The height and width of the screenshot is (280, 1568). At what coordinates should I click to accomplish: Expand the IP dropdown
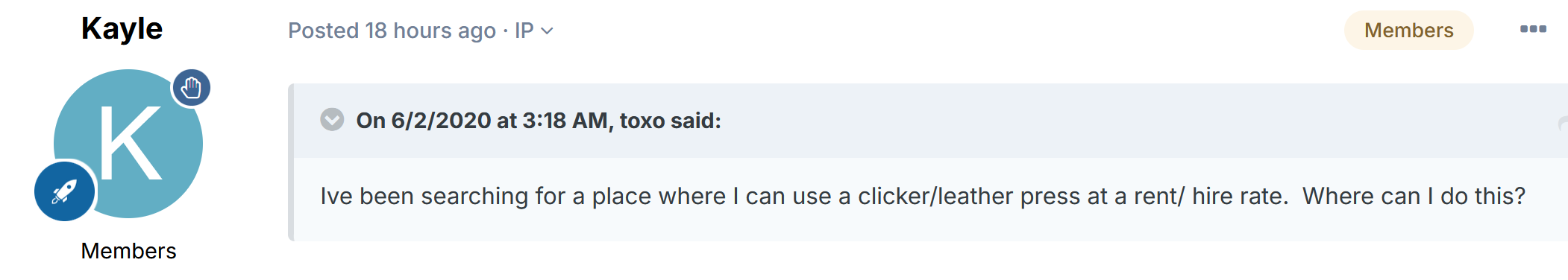534,31
